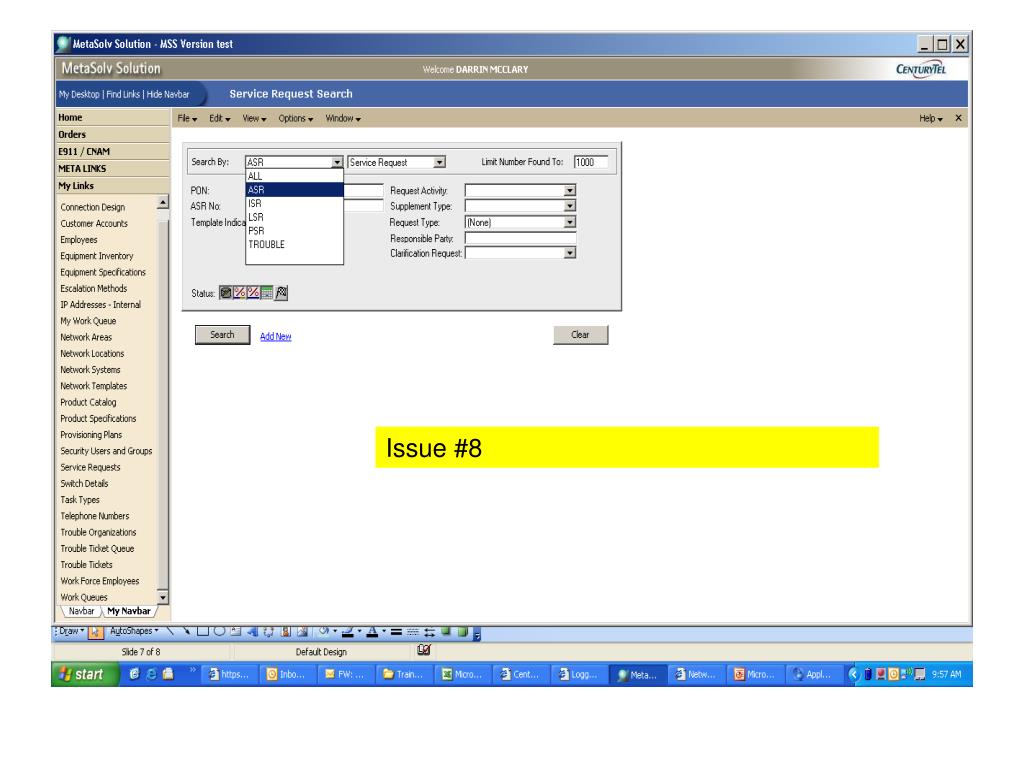The height and width of the screenshot is (768, 1024).
Task: Open the Windows Start menu
Action: pos(84,674)
